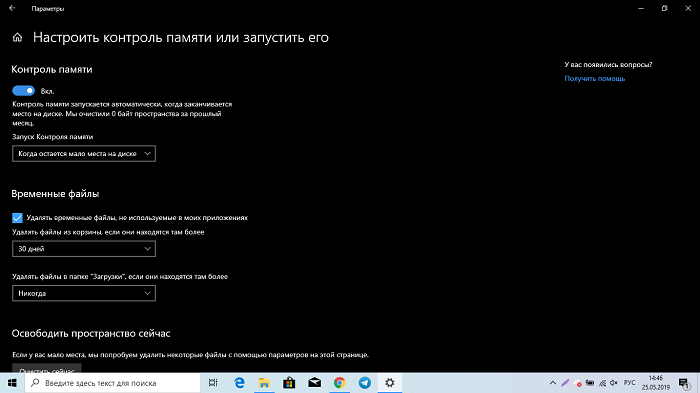Open the Action Center notifications icon
This screenshot has height=393, width=700.
tap(684, 383)
